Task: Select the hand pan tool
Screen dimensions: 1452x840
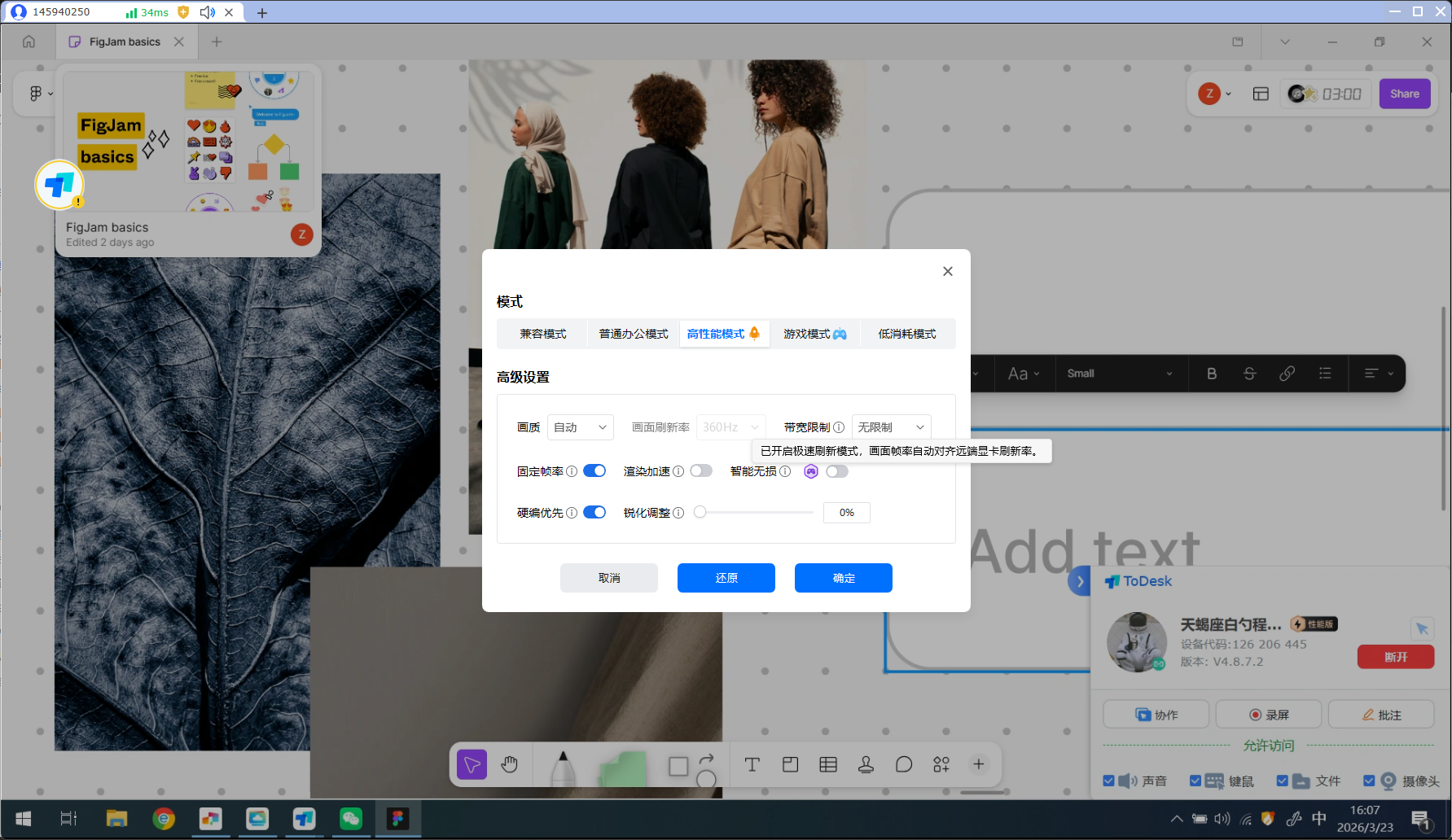Action: 510,764
